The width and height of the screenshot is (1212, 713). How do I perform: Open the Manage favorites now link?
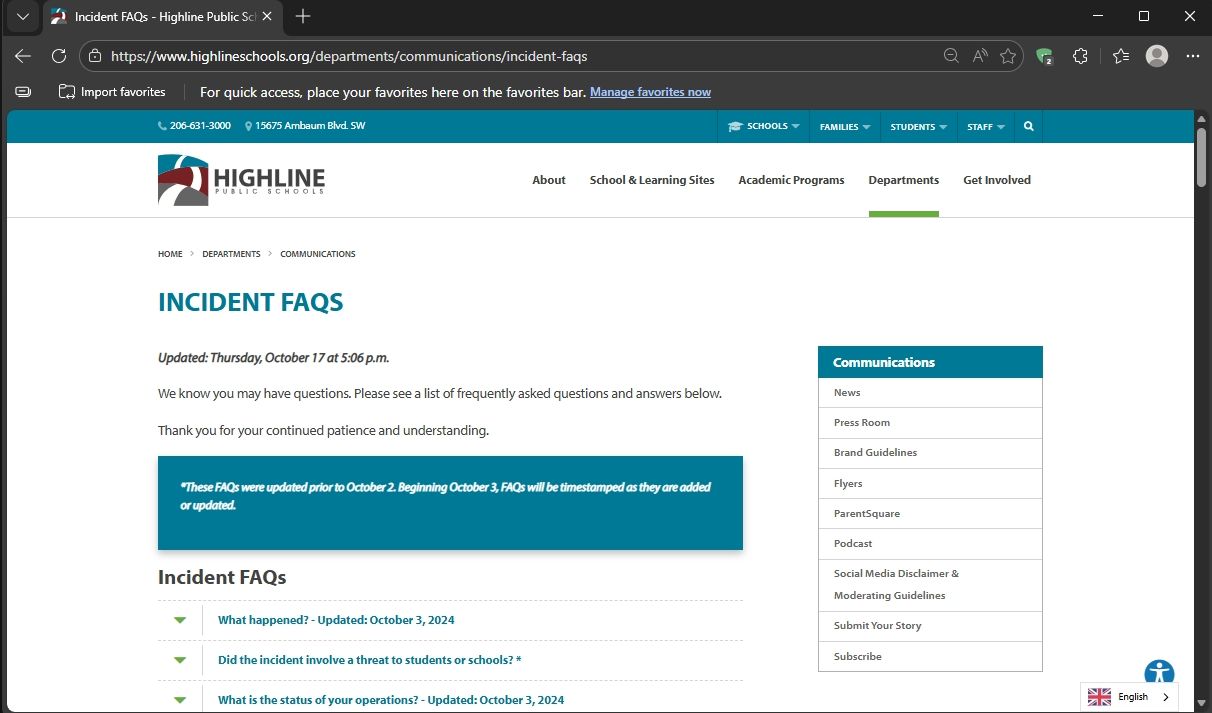[x=650, y=92]
